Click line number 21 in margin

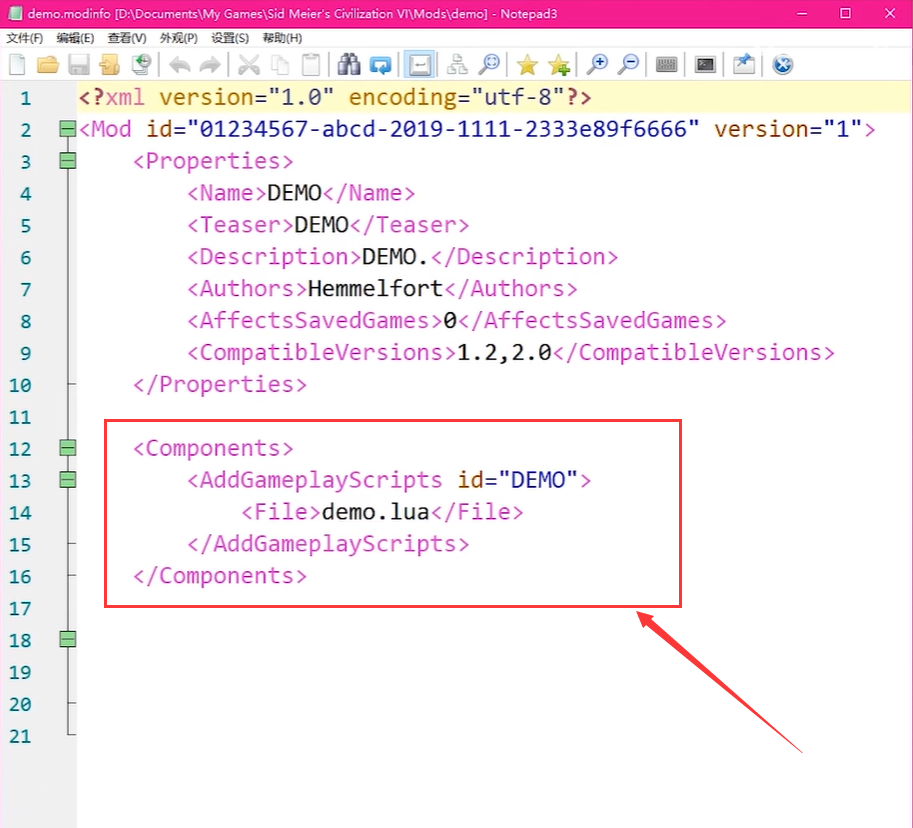click(20, 736)
